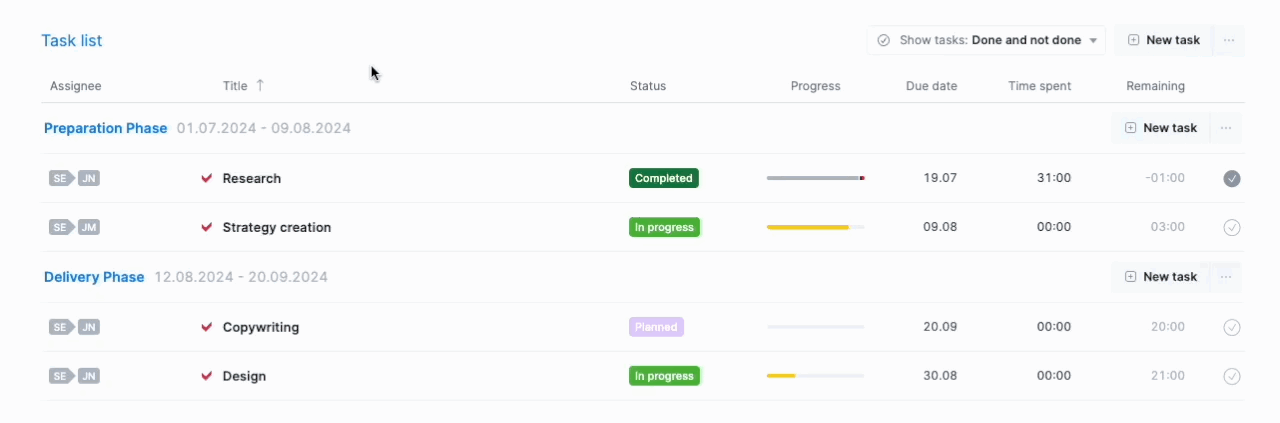Viewport: 1280px width, 423px height.
Task: Sort by the Title column header
Action: tap(235, 86)
